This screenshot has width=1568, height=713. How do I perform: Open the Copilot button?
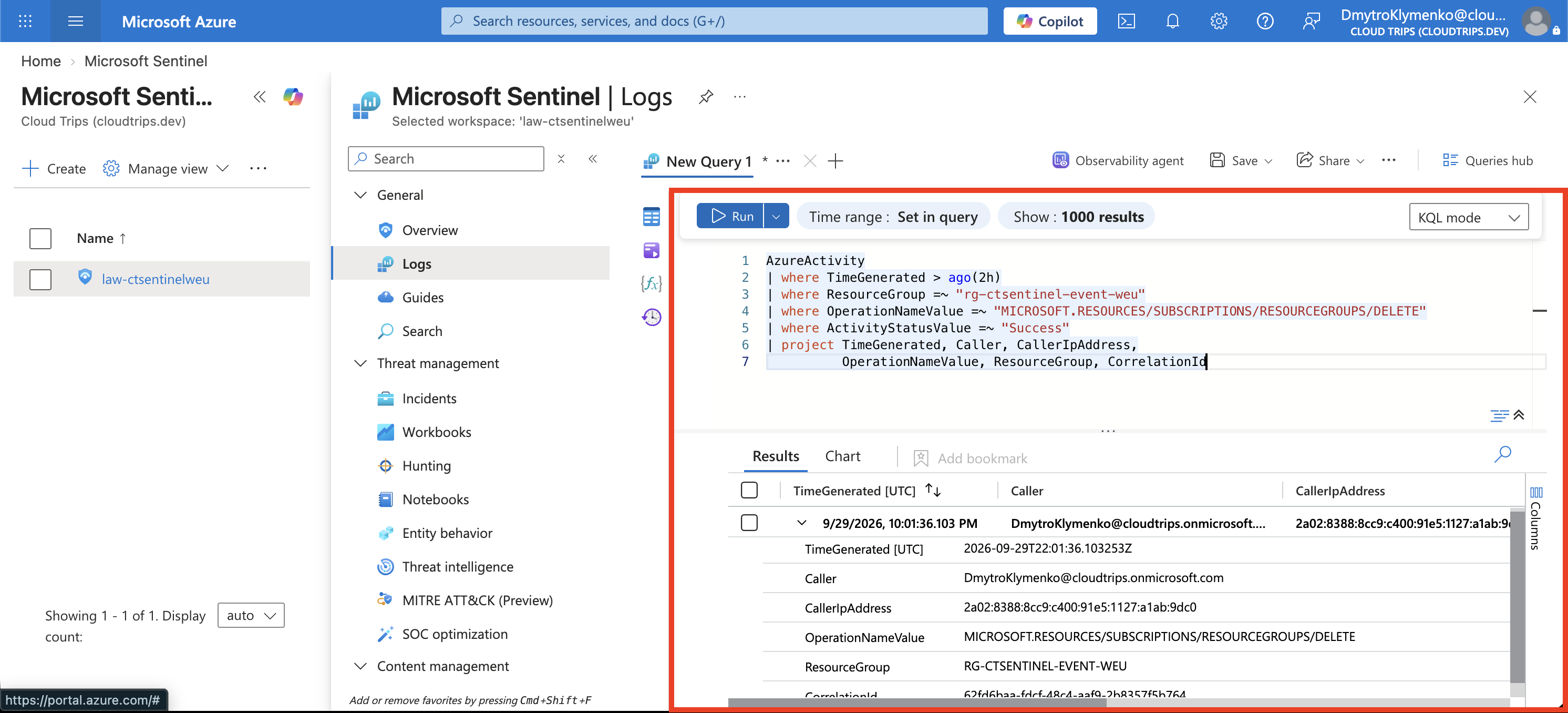pos(1050,22)
